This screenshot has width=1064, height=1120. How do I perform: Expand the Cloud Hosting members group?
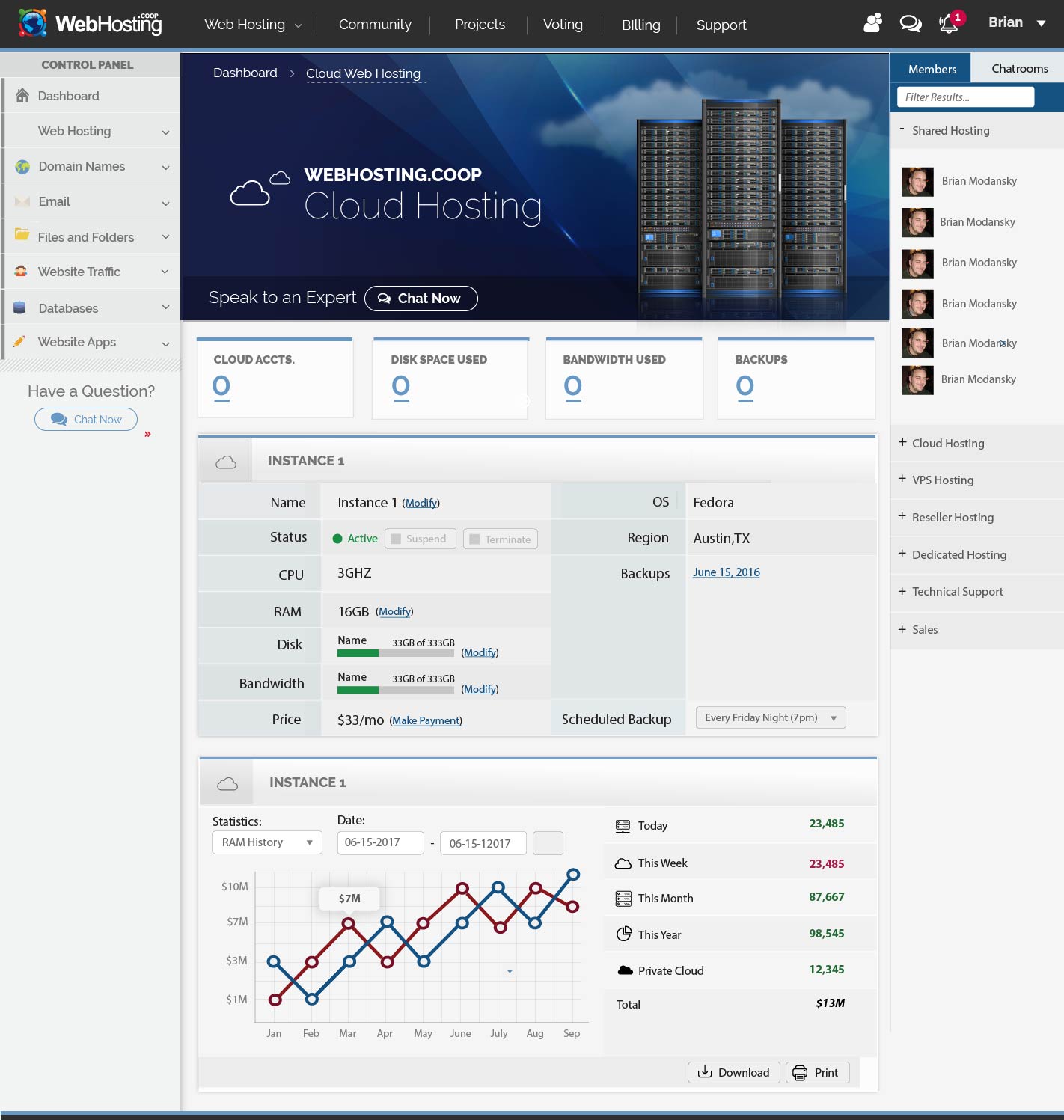tap(902, 442)
